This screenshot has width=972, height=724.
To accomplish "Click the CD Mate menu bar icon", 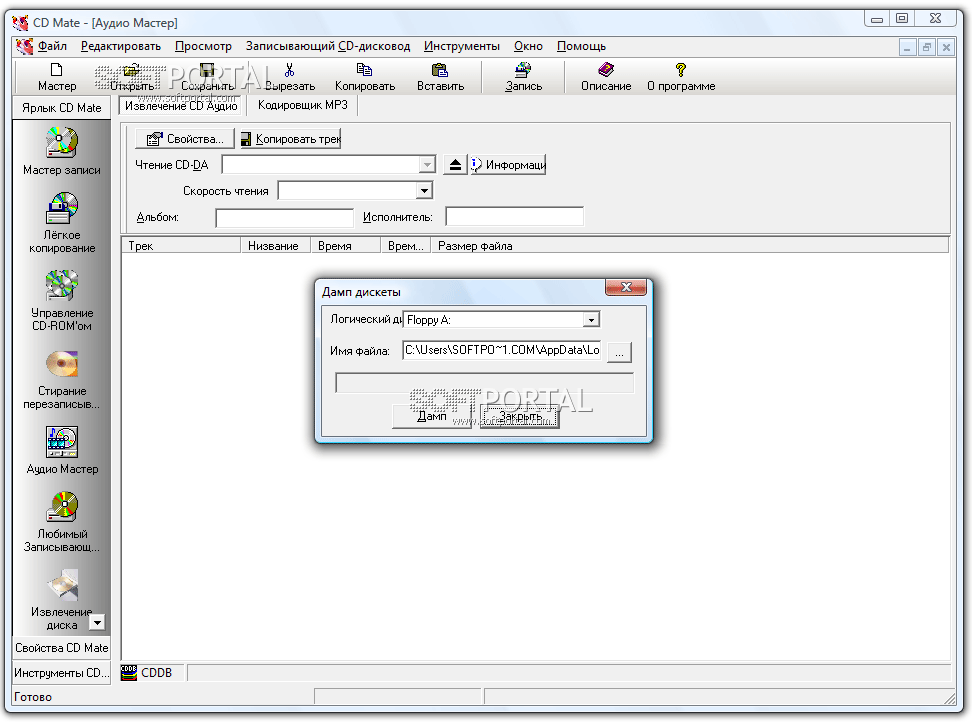I will [x=24, y=46].
